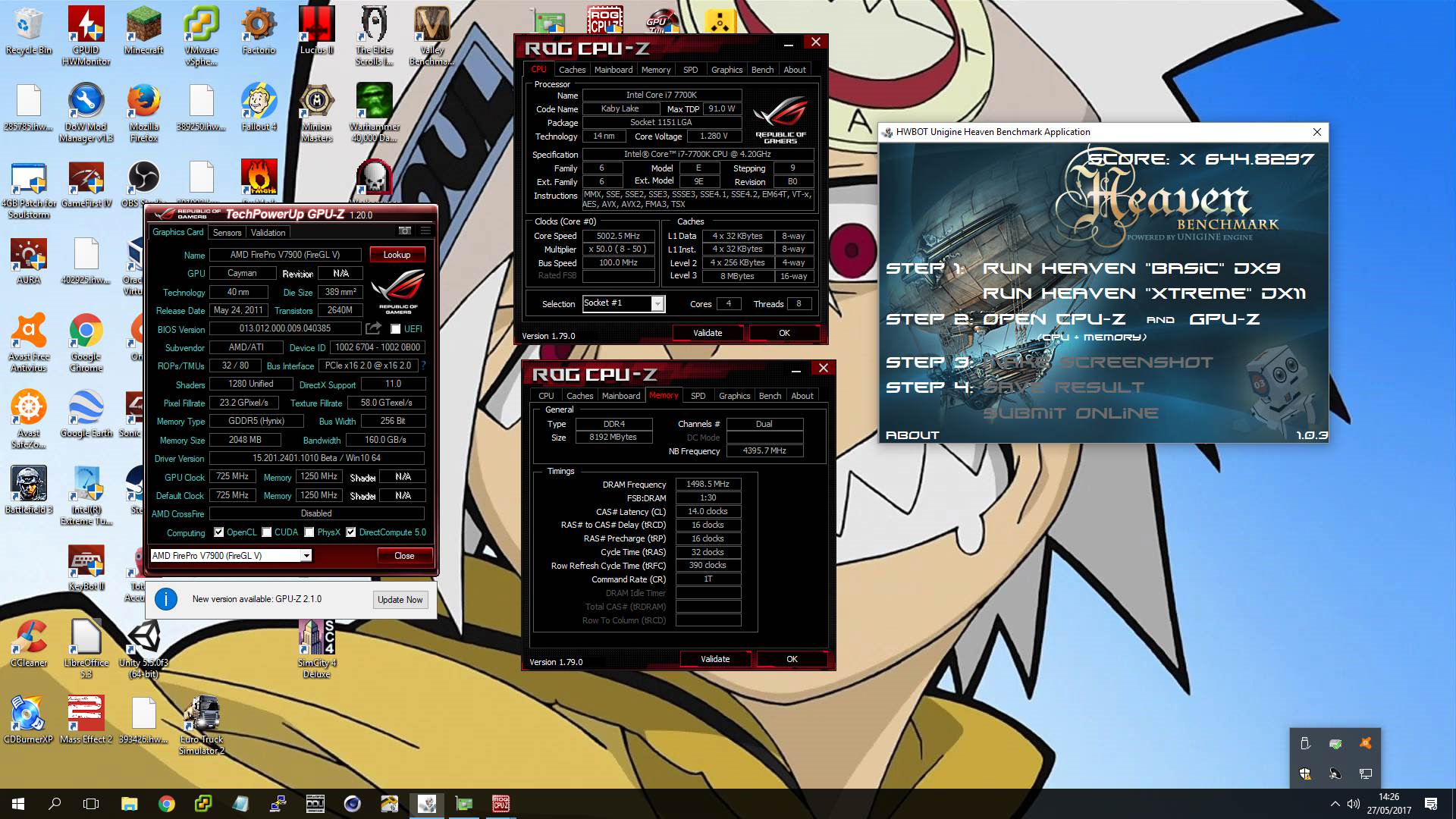This screenshot has width=1456, height=819.
Task: Open the Recycle Bin desktop icon
Action: [29, 31]
